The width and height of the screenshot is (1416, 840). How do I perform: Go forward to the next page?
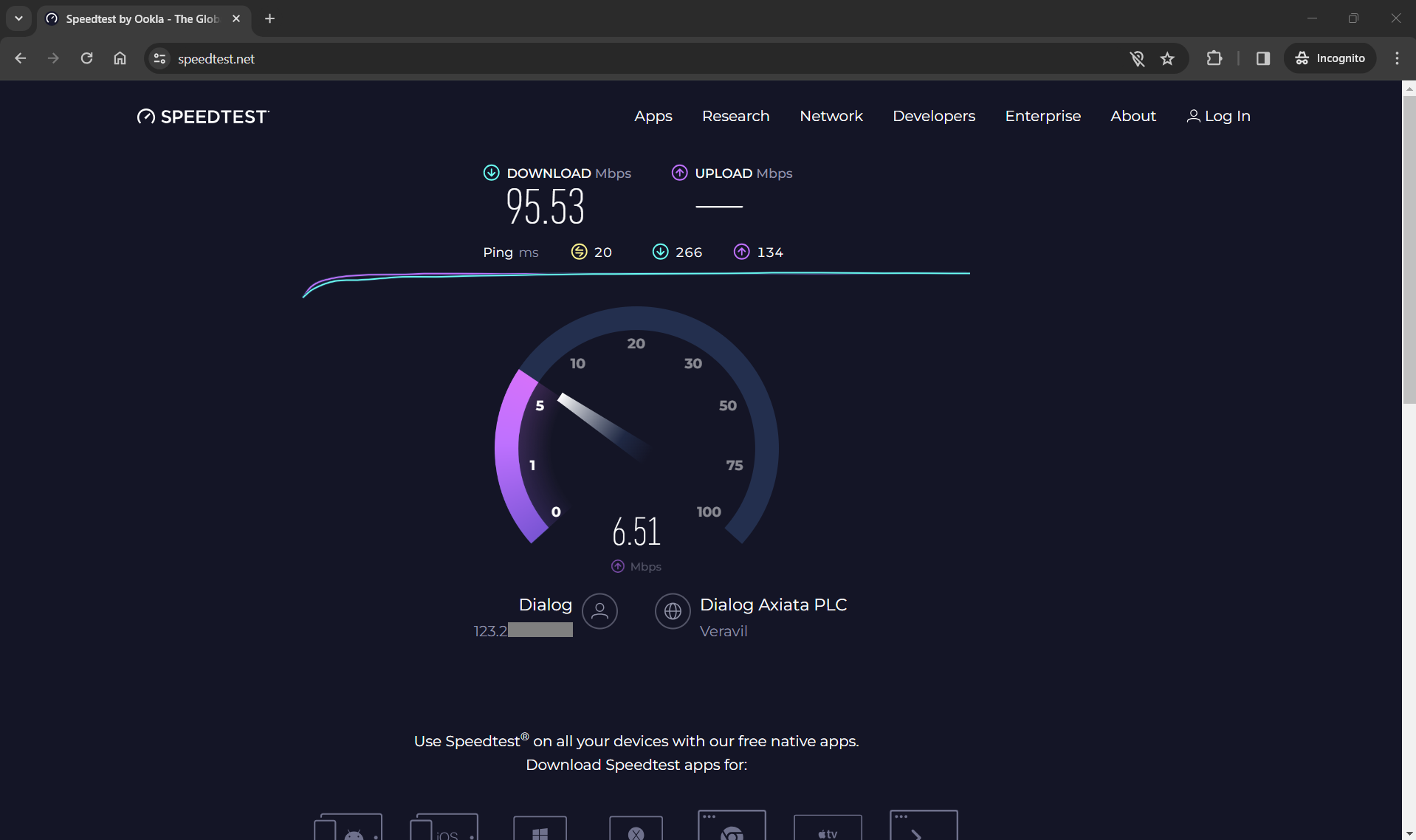point(53,58)
